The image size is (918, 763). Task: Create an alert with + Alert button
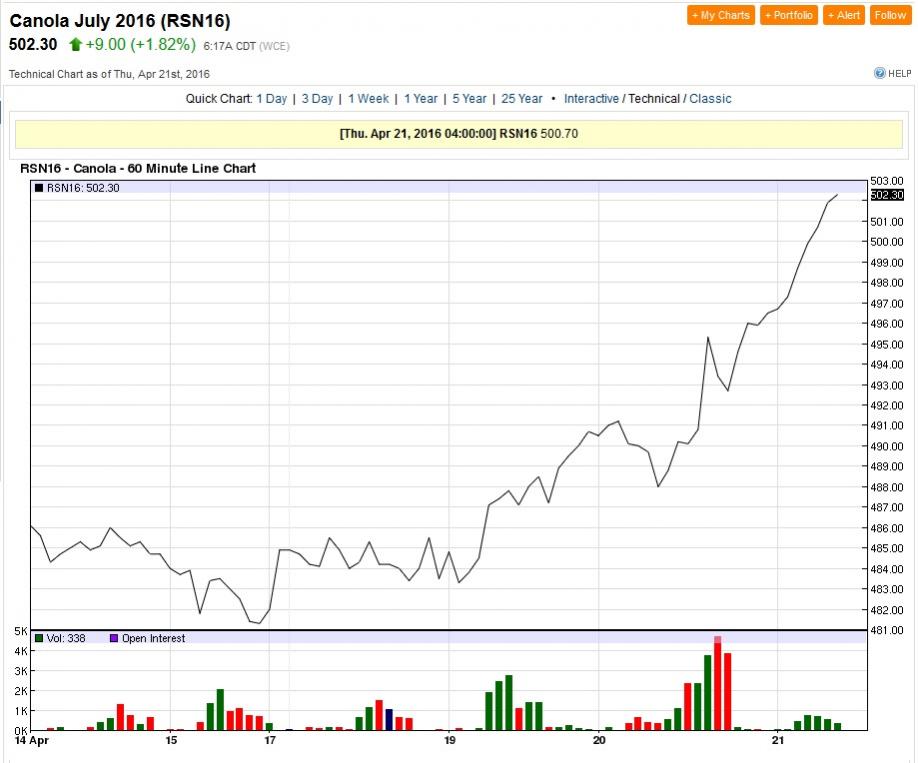[x=844, y=15]
